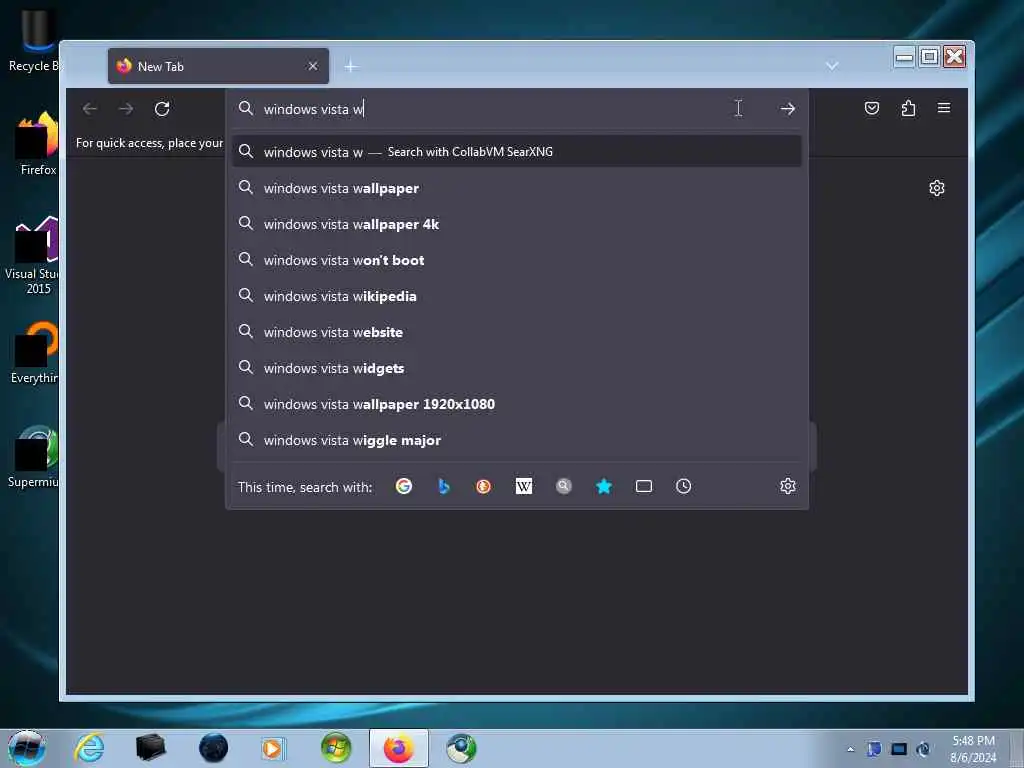Open the Windows flag taskbar icon
The height and width of the screenshot is (768, 1024).
click(x=336, y=748)
